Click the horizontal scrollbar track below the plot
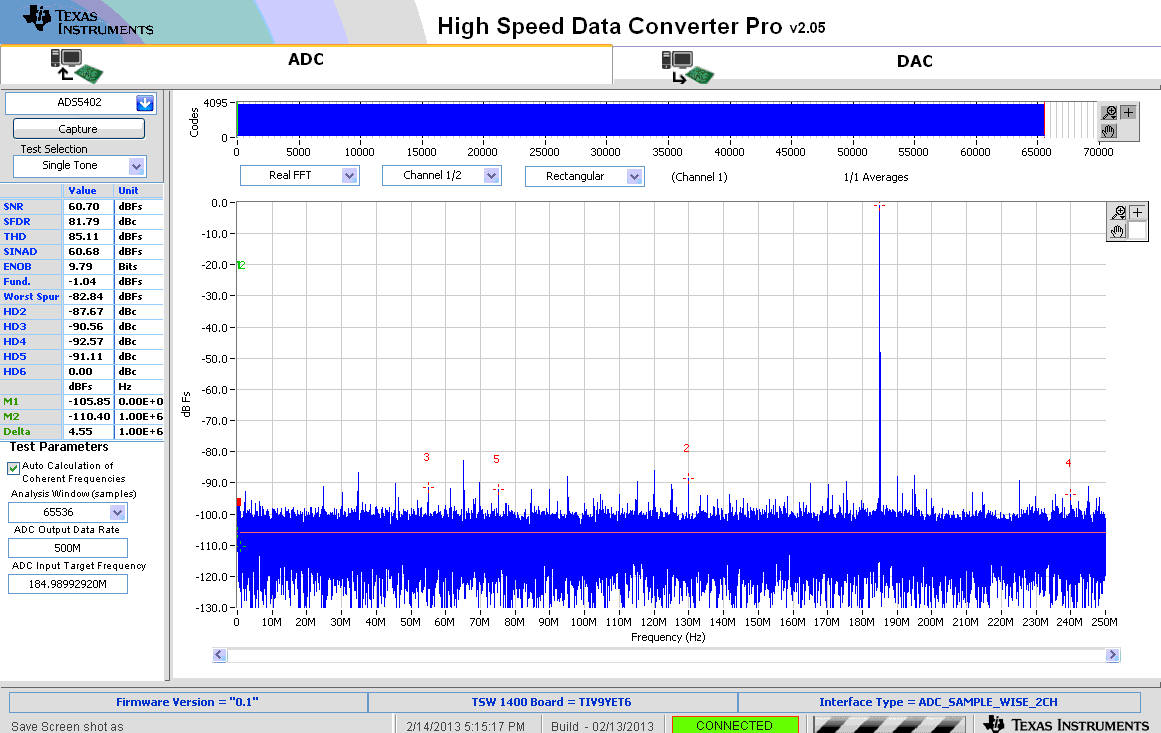 (x=666, y=655)
